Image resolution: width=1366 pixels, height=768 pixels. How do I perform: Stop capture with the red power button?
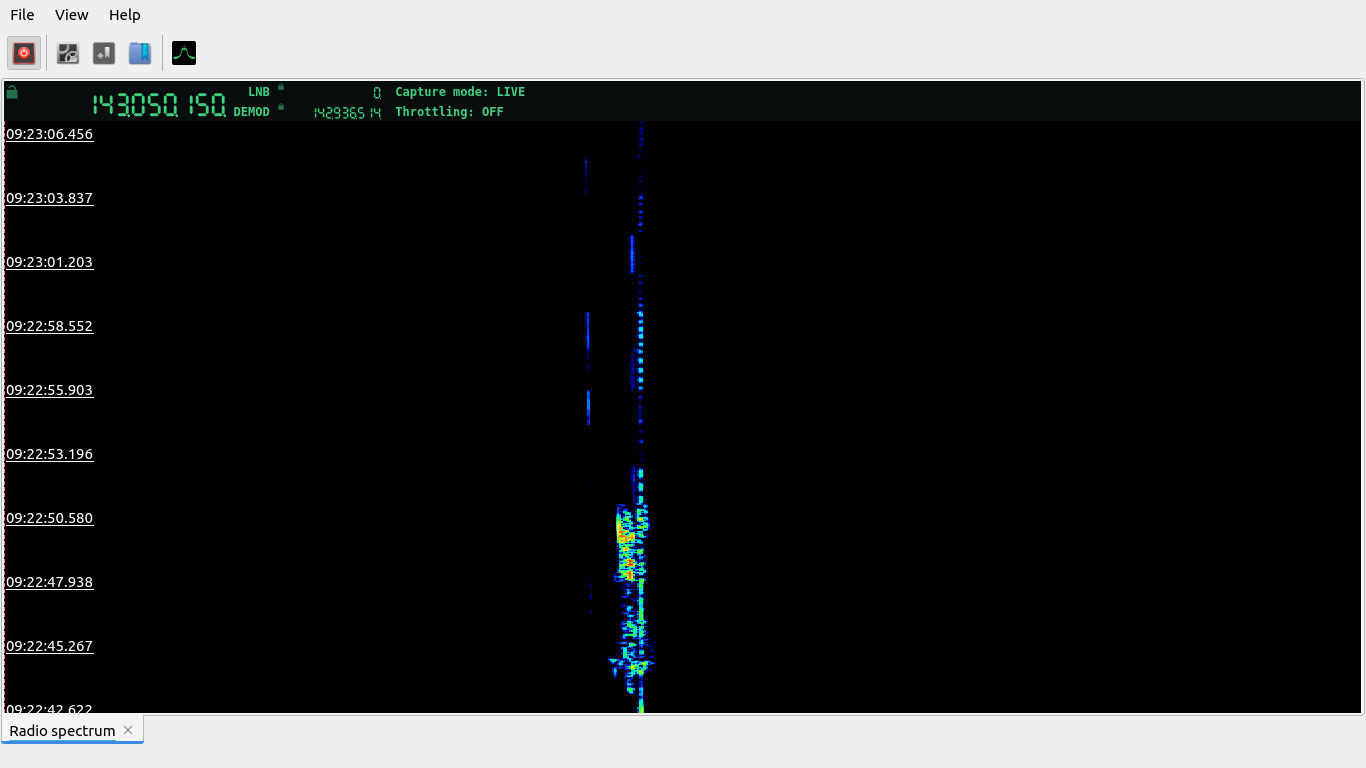point(24,53)
